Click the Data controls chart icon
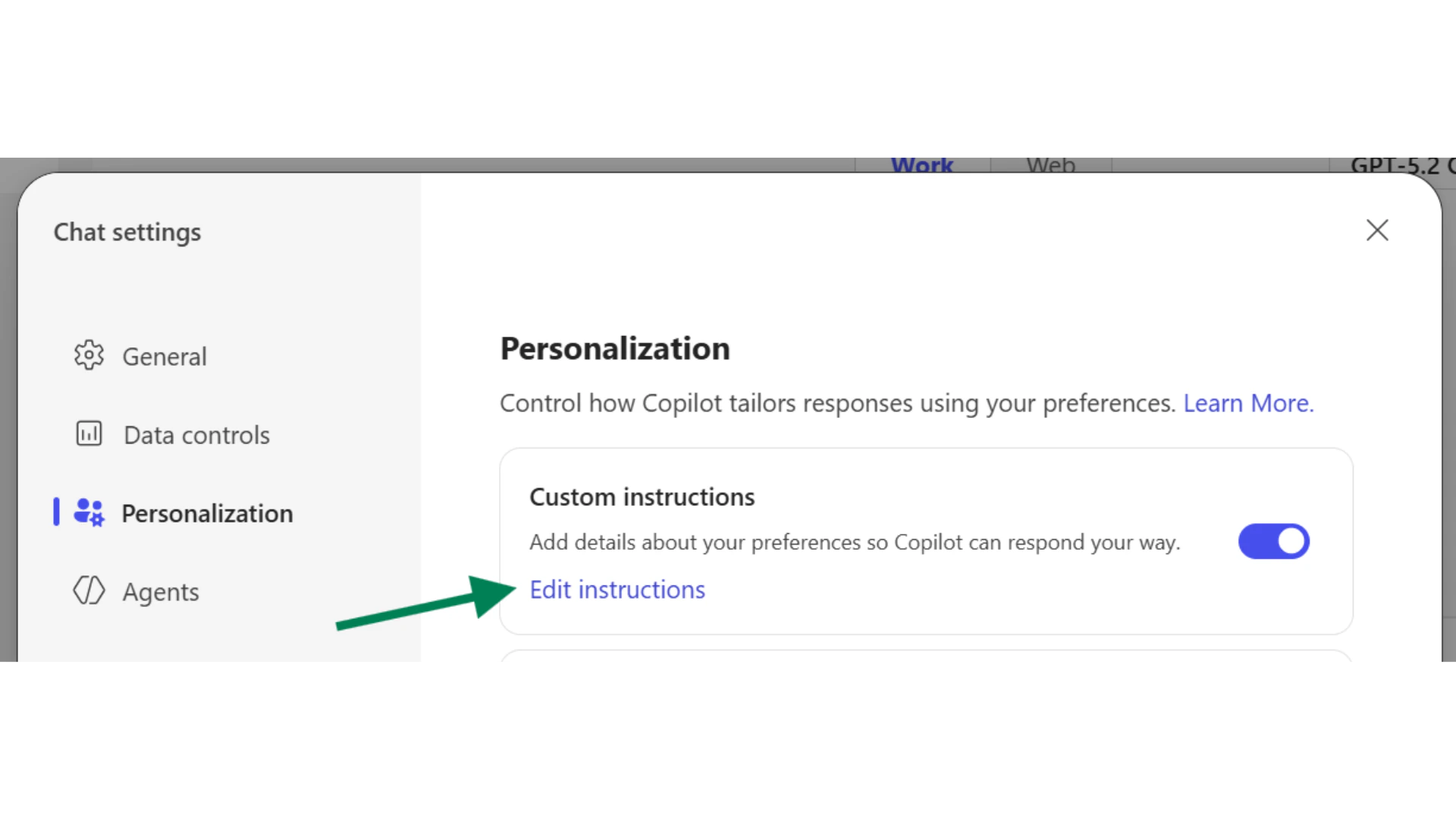 (x=89, y=434)
